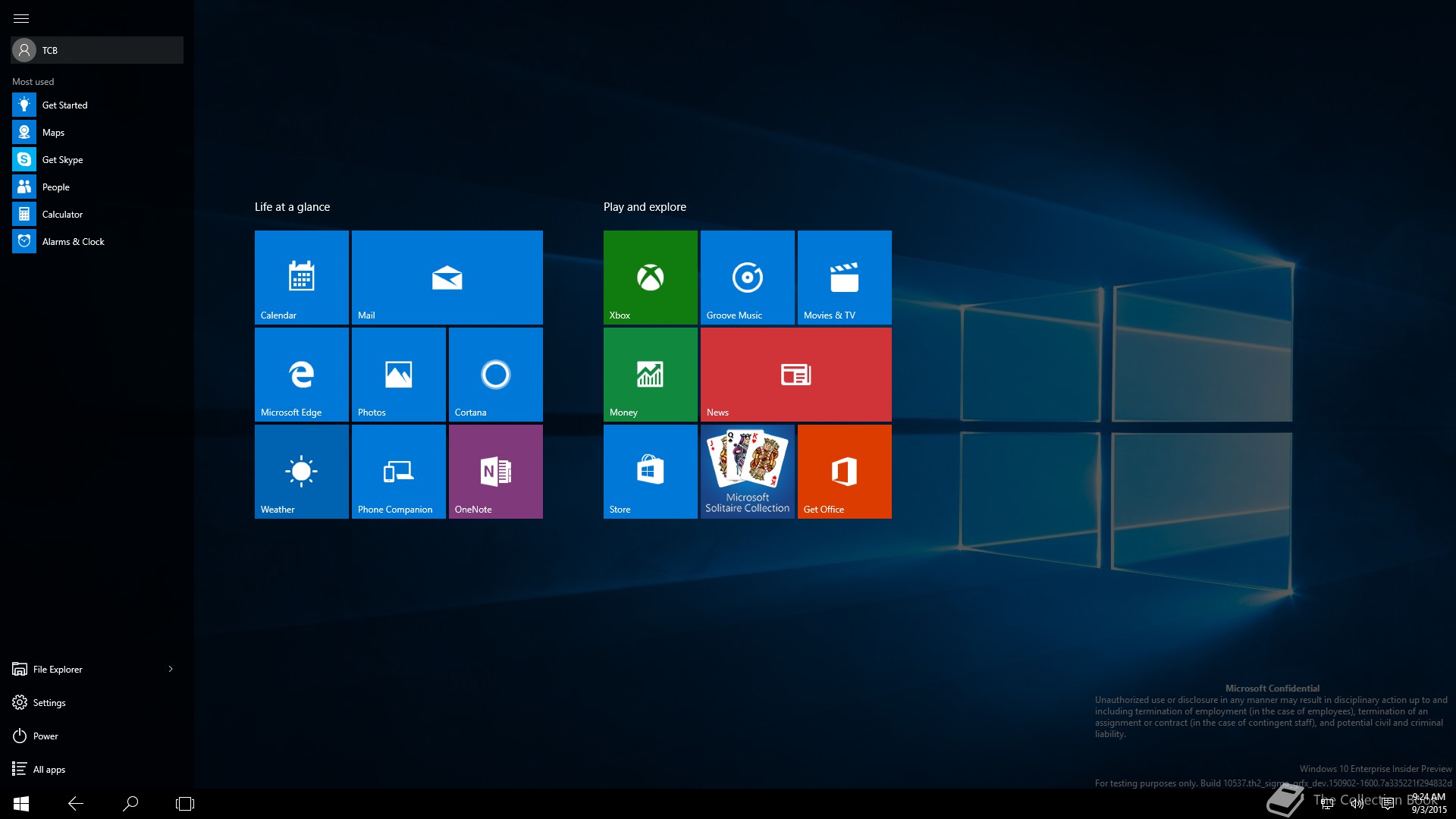Open the Xbox tile
The height and width of the screenshot is (819, 1456).
point(651,278)
